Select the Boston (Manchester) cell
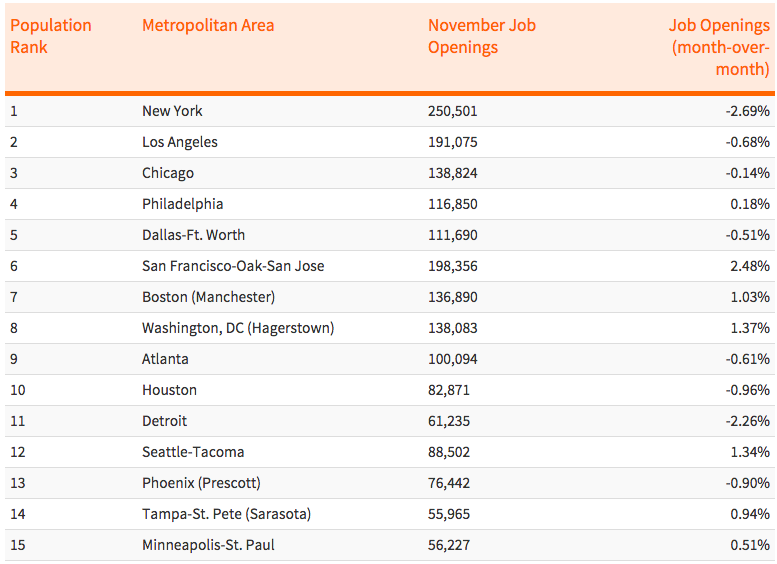Image resolution: width=777 pixels, height=564 pixels. tap(208, 297)
